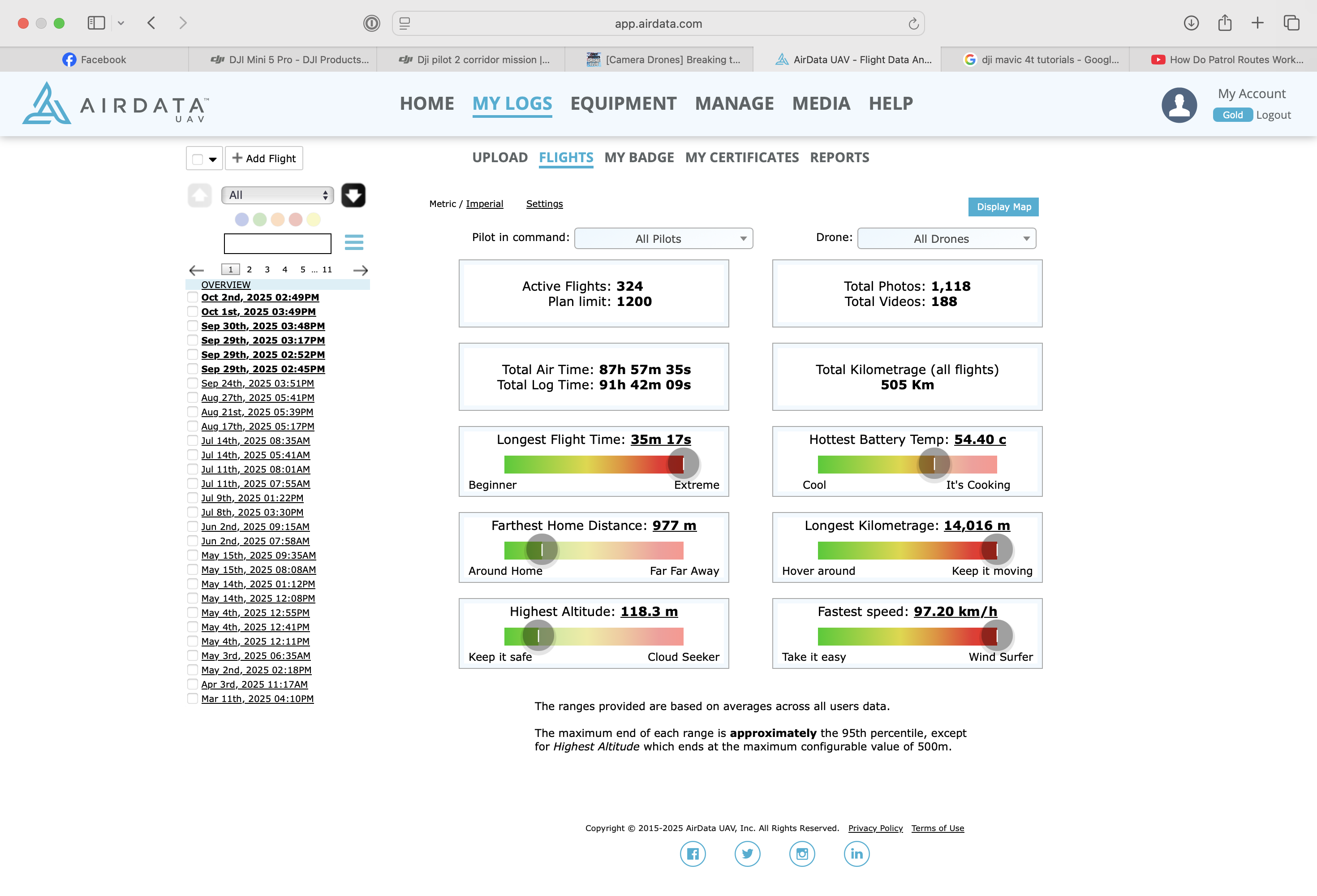Open the All flights filter selector

tap(277, 195)
